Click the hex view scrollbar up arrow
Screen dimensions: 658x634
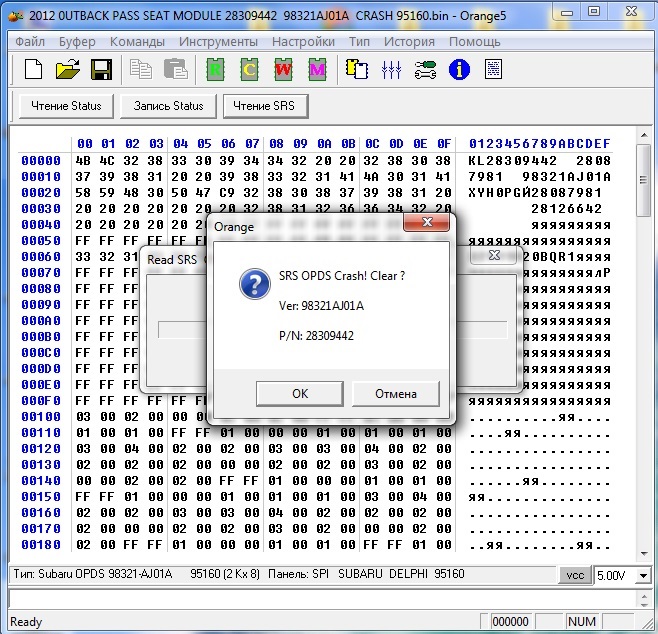(x=644, y=135)
